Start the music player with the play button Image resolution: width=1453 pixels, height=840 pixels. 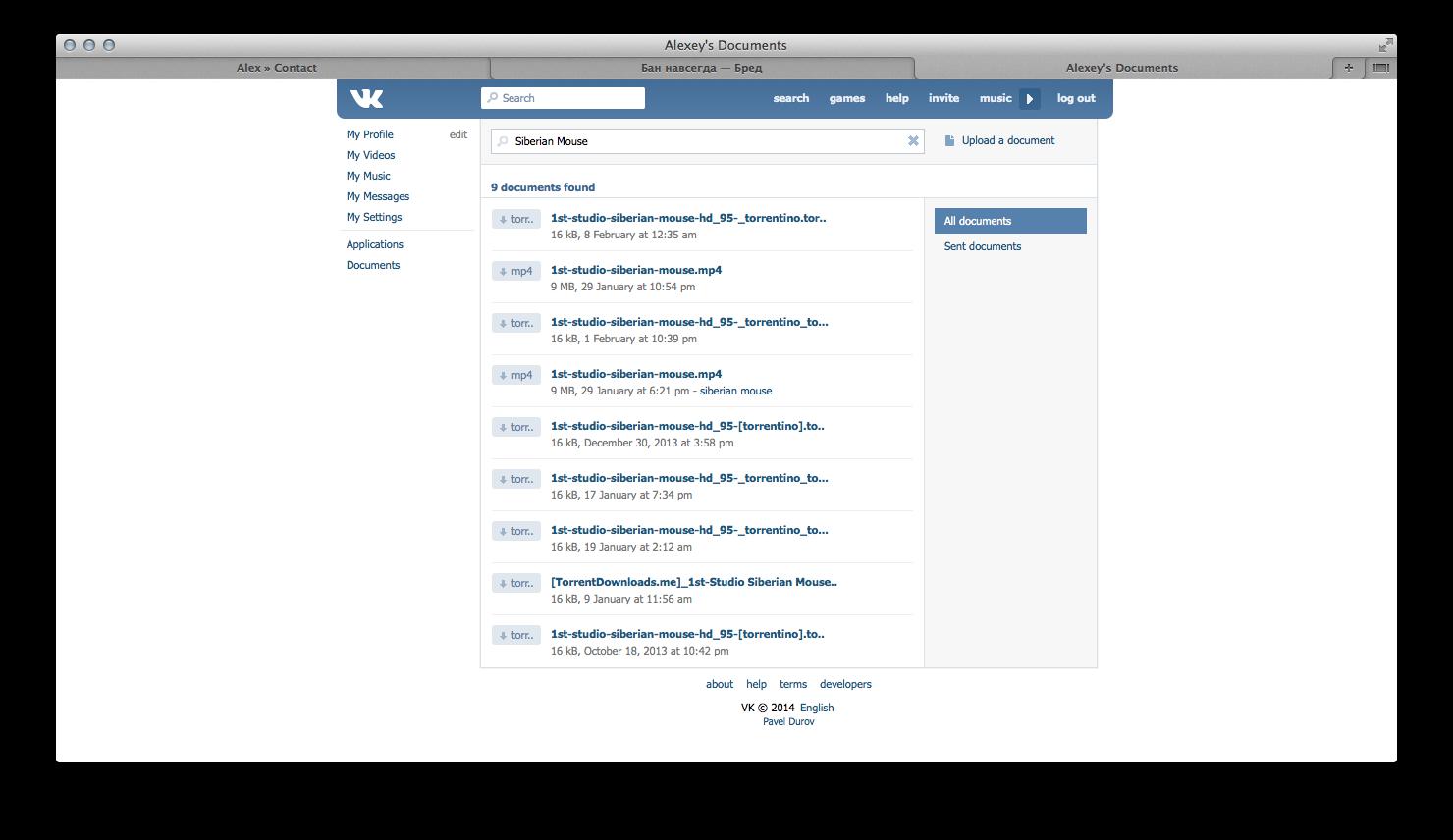point(1030,98)
